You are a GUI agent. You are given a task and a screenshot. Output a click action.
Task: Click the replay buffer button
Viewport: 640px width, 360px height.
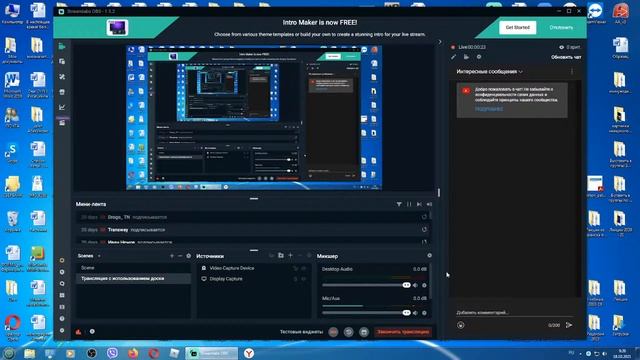point(348,332)
